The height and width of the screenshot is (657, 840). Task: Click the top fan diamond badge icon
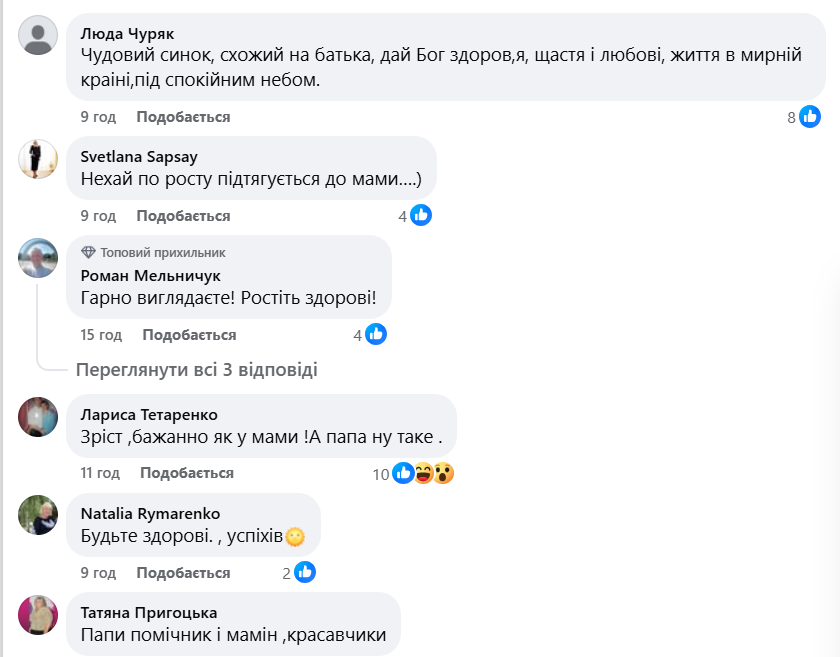click(x=88, y=253)
